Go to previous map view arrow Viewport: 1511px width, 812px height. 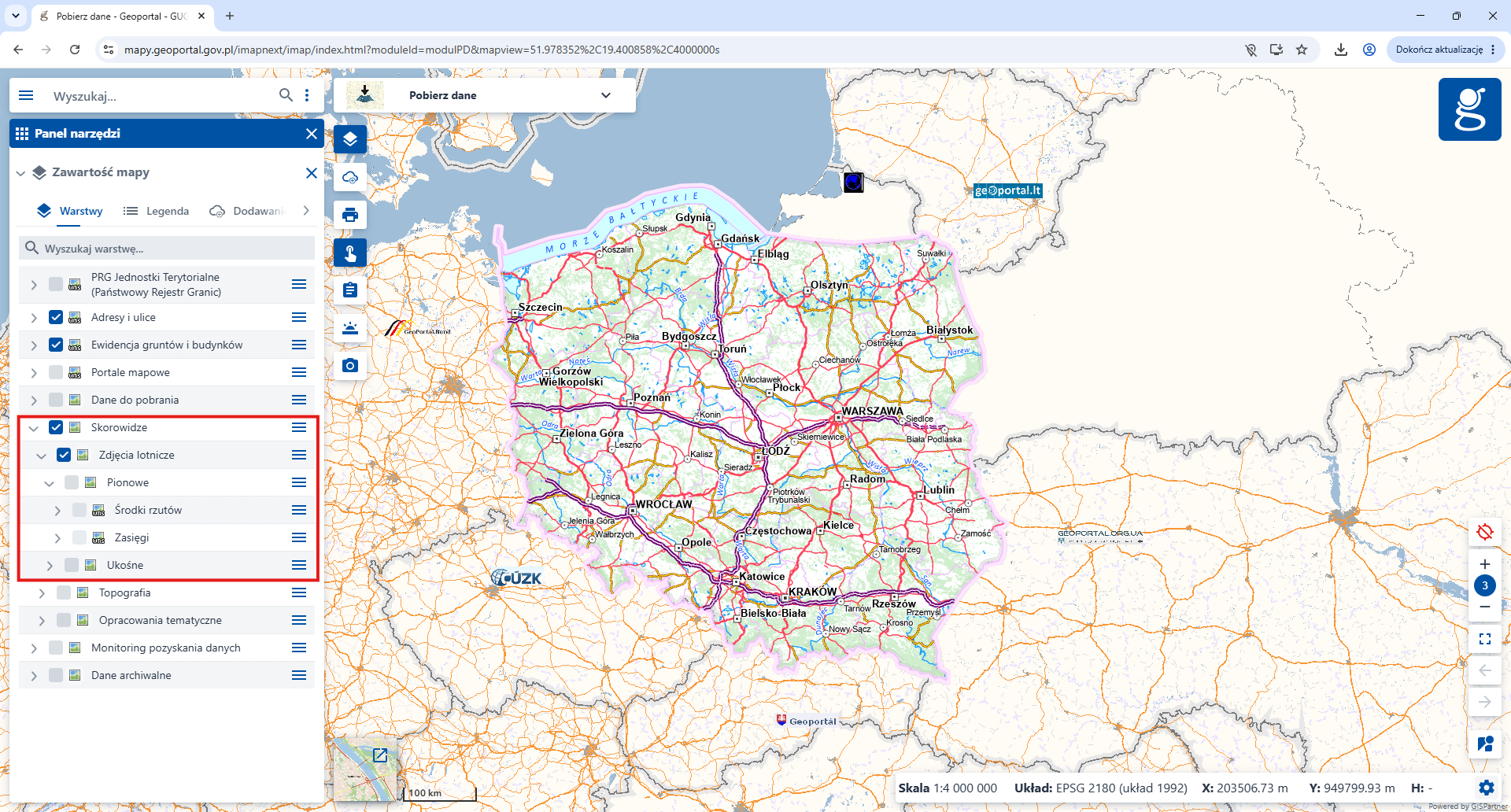pos(1485,670)
